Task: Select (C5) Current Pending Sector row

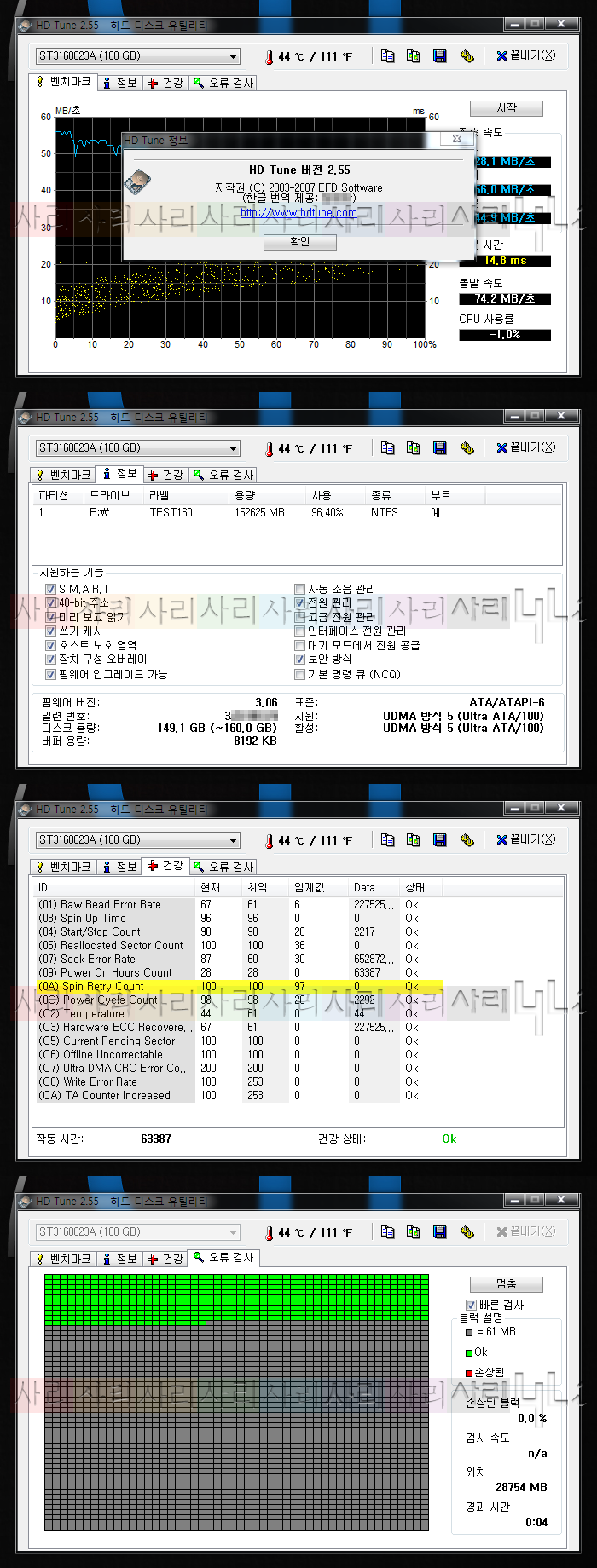Action: tap(239, 1041)
